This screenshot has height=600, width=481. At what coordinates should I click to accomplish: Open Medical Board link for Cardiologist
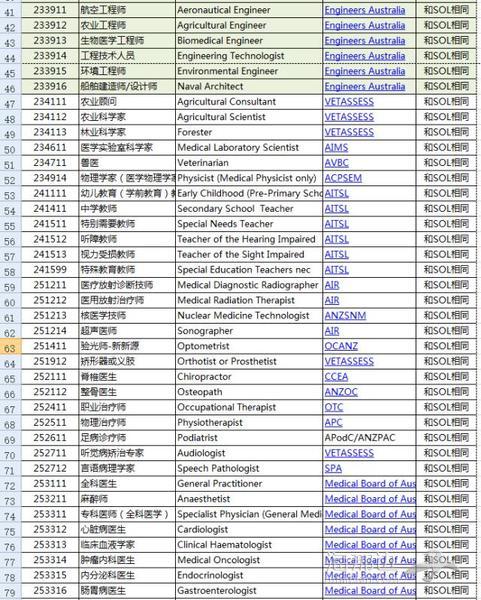[x=370, y=530]
